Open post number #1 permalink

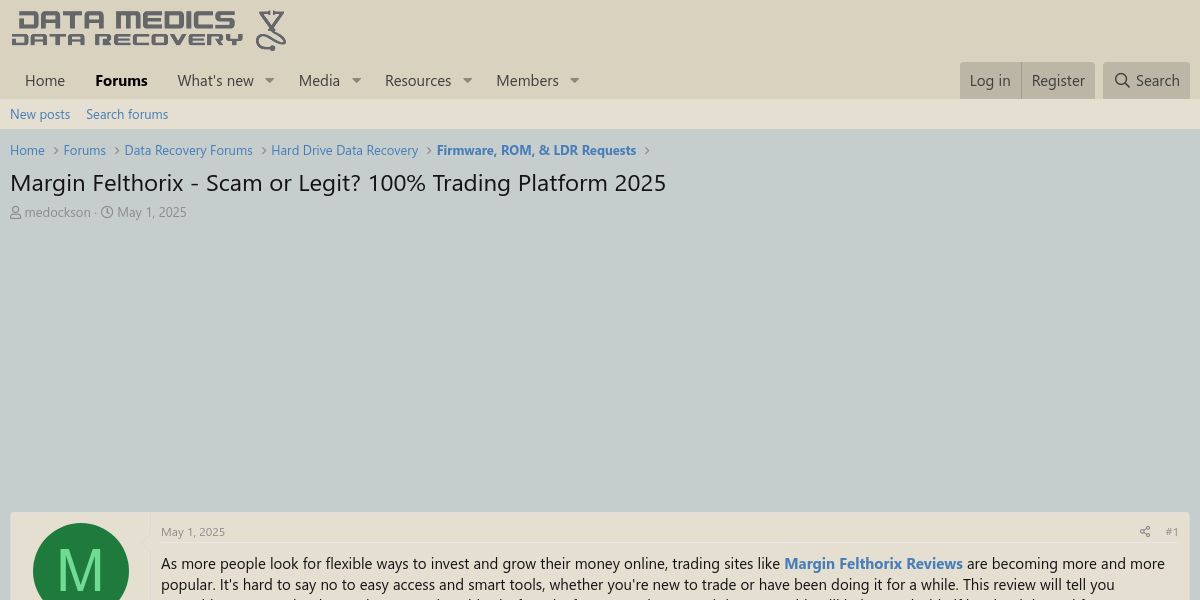click(1172, 532)
